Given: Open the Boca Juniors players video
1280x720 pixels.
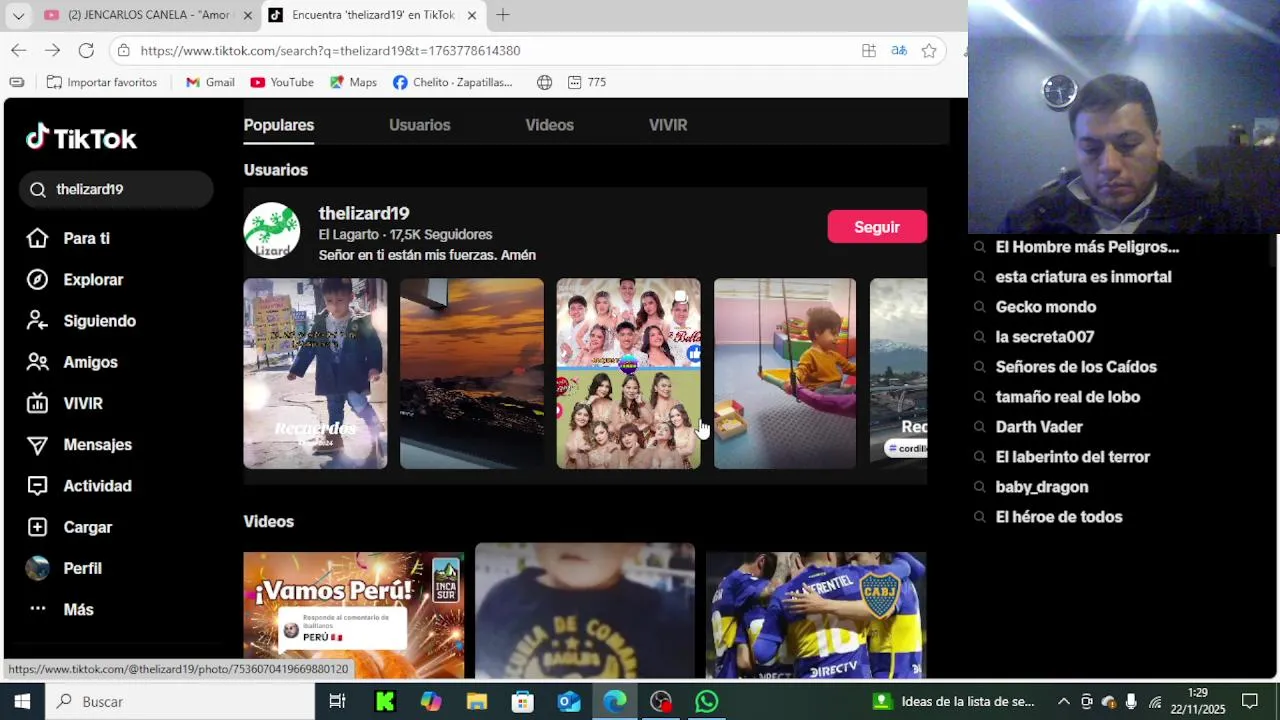Looking at the screenshot, I should click(x=816, y=615).
